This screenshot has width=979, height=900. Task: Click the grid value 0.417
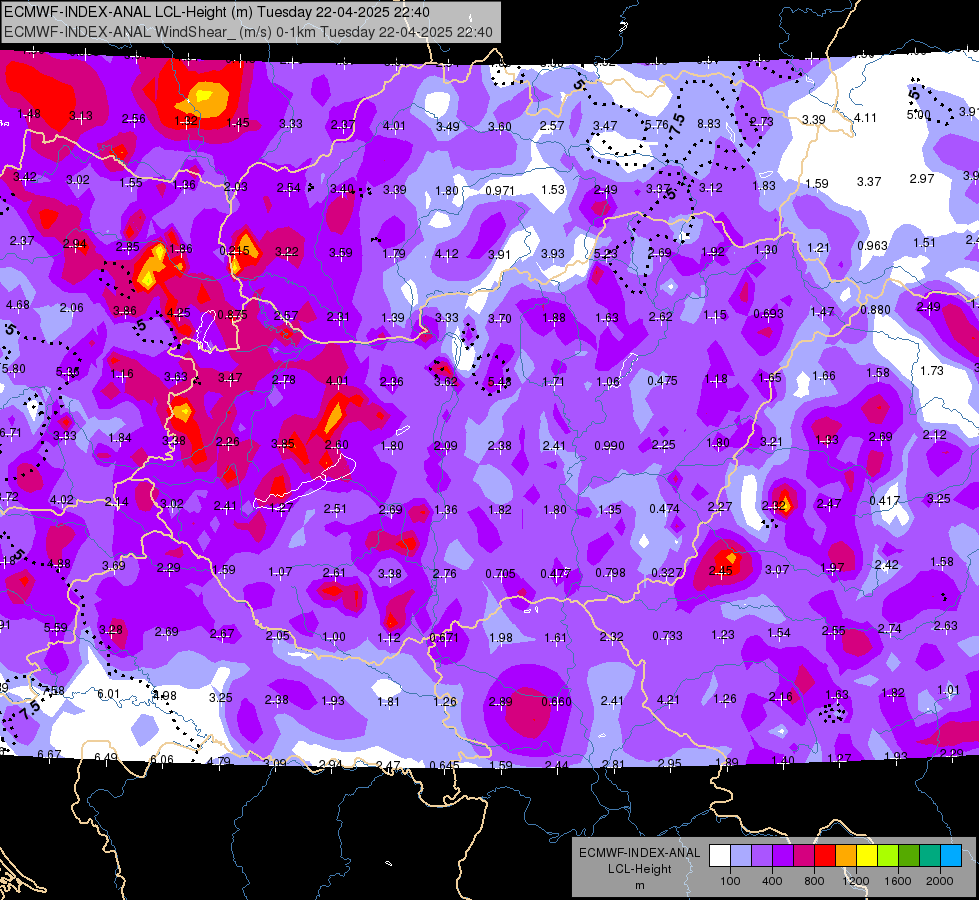(885, 500)
